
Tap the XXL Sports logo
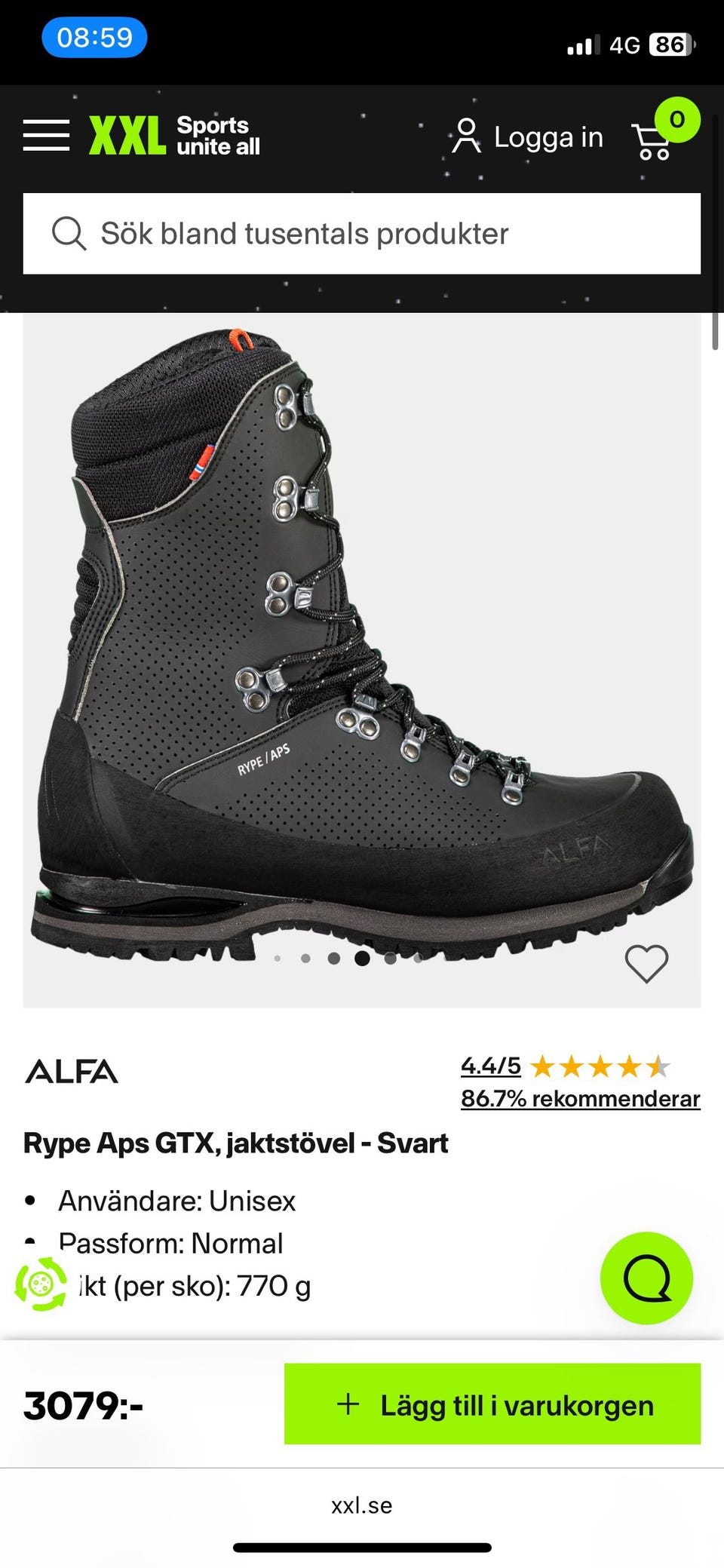pyautogui.click(x=174, y=136)
